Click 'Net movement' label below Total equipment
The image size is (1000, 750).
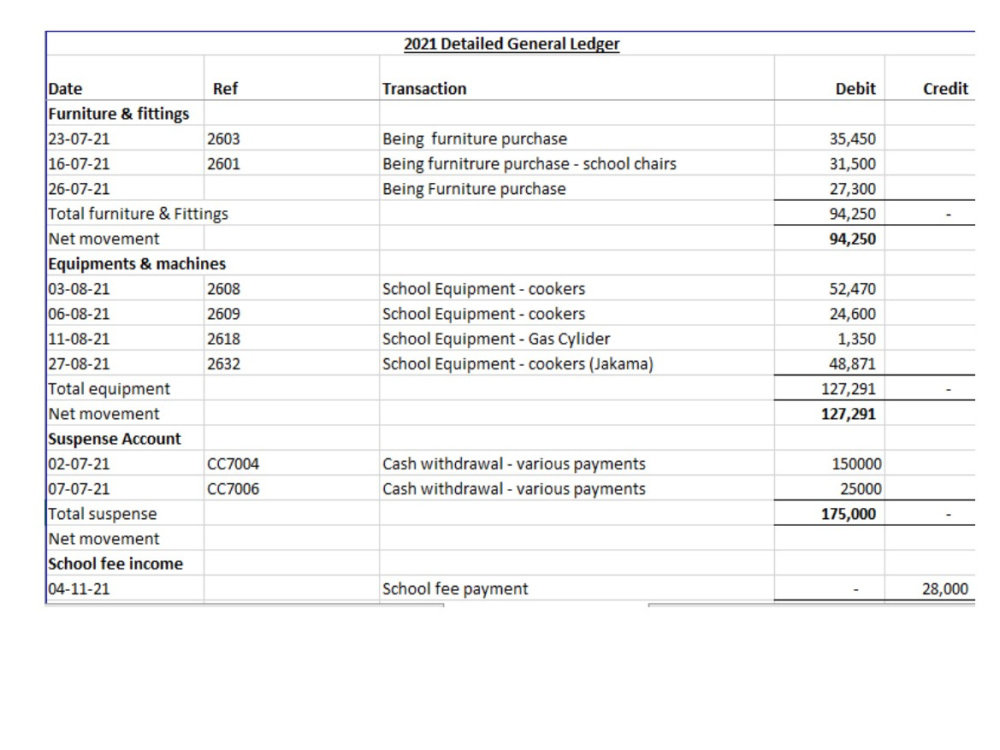(x=104, y=414)
